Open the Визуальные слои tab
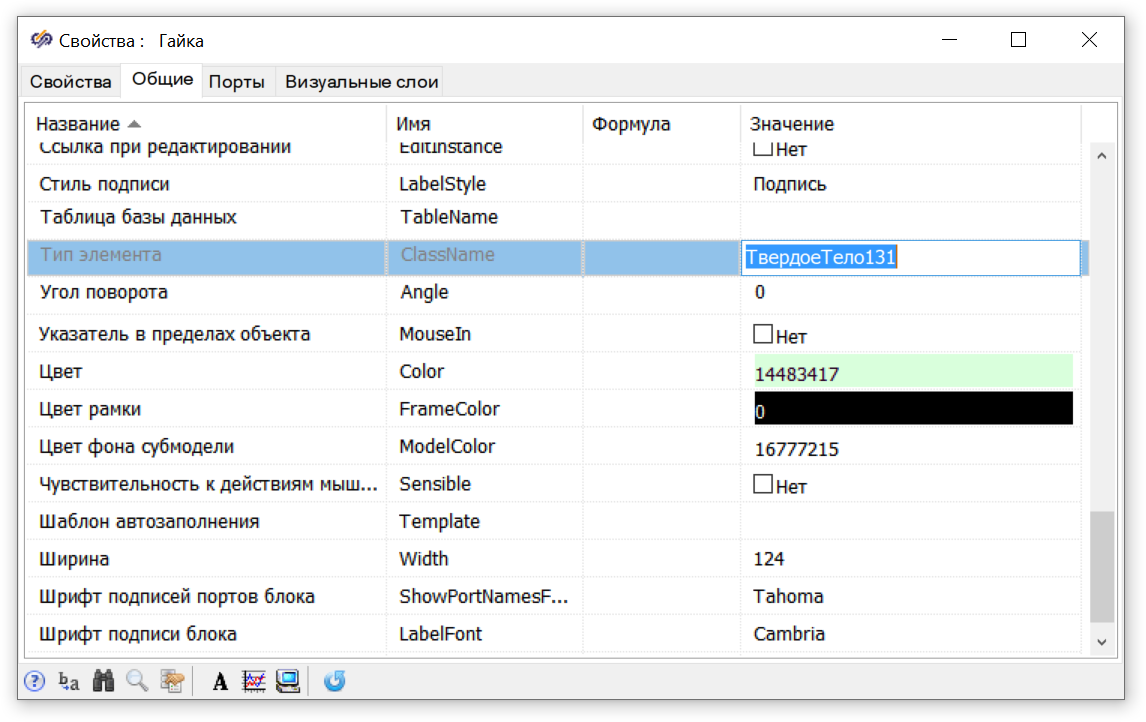The width and height of the screenshot is (1146, 722). coord(362,82)
